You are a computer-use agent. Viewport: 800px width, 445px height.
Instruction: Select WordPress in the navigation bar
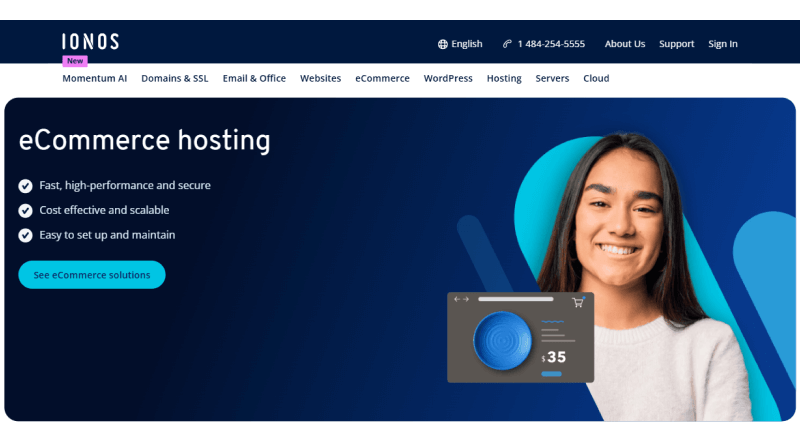448,79
